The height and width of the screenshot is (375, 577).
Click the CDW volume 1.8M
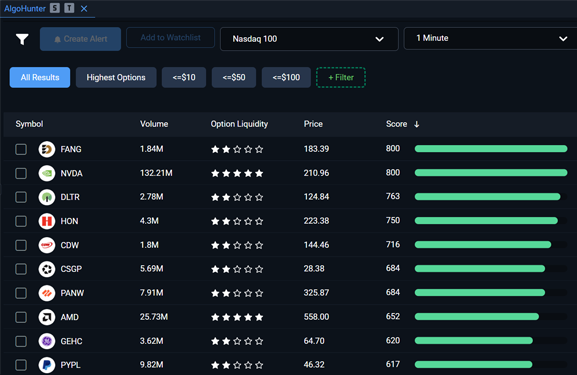click(x=149, y=245)
